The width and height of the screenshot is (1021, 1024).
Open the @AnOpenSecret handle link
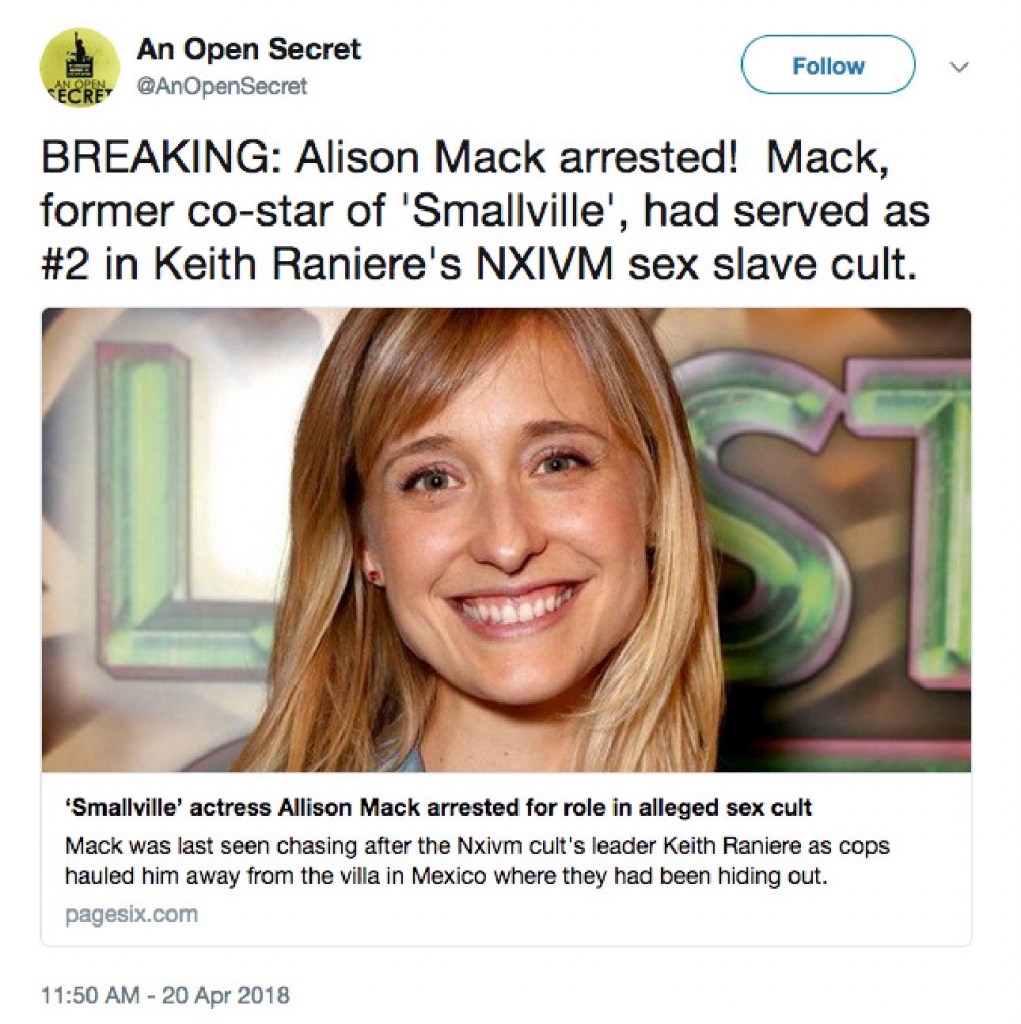pyautogui.click(x=221, y=87)
